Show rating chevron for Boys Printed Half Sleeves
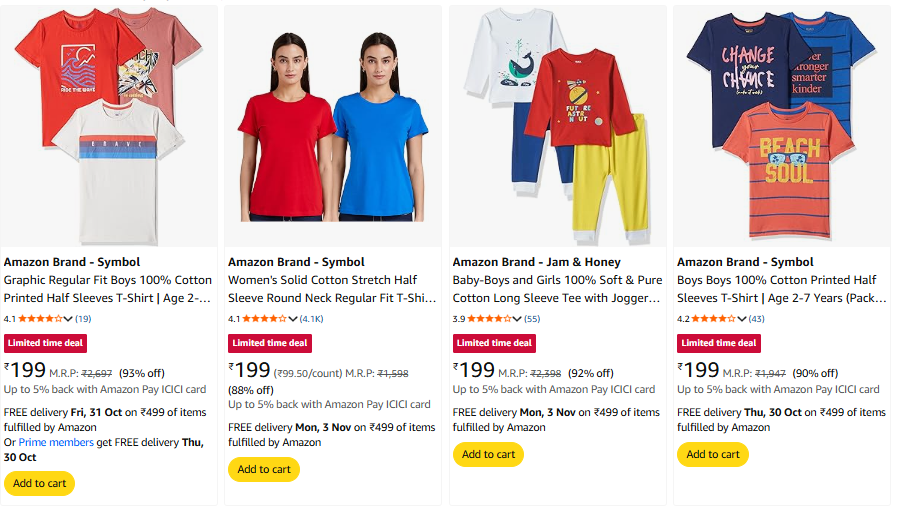 pos(742,319)
